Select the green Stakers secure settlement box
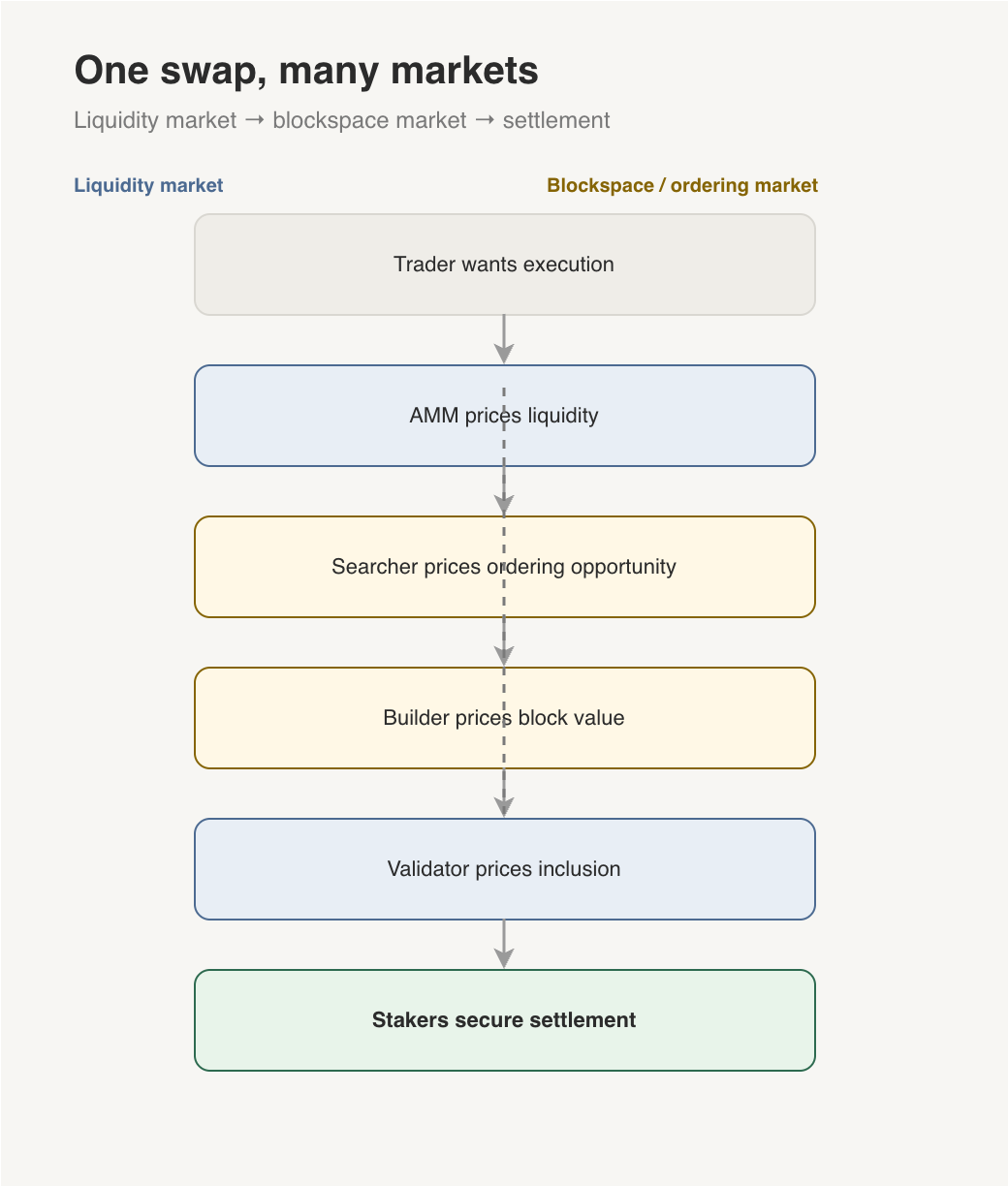 505,1020
